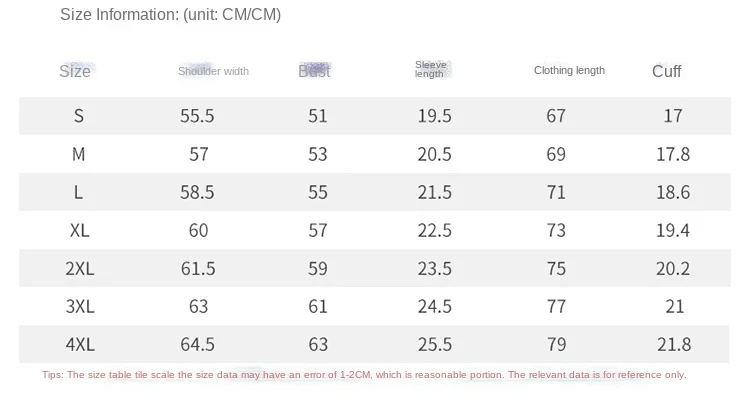This screenshot has height=403, width=750.
Task: Click clothing length value 79
Action: (x=556, y=344)
